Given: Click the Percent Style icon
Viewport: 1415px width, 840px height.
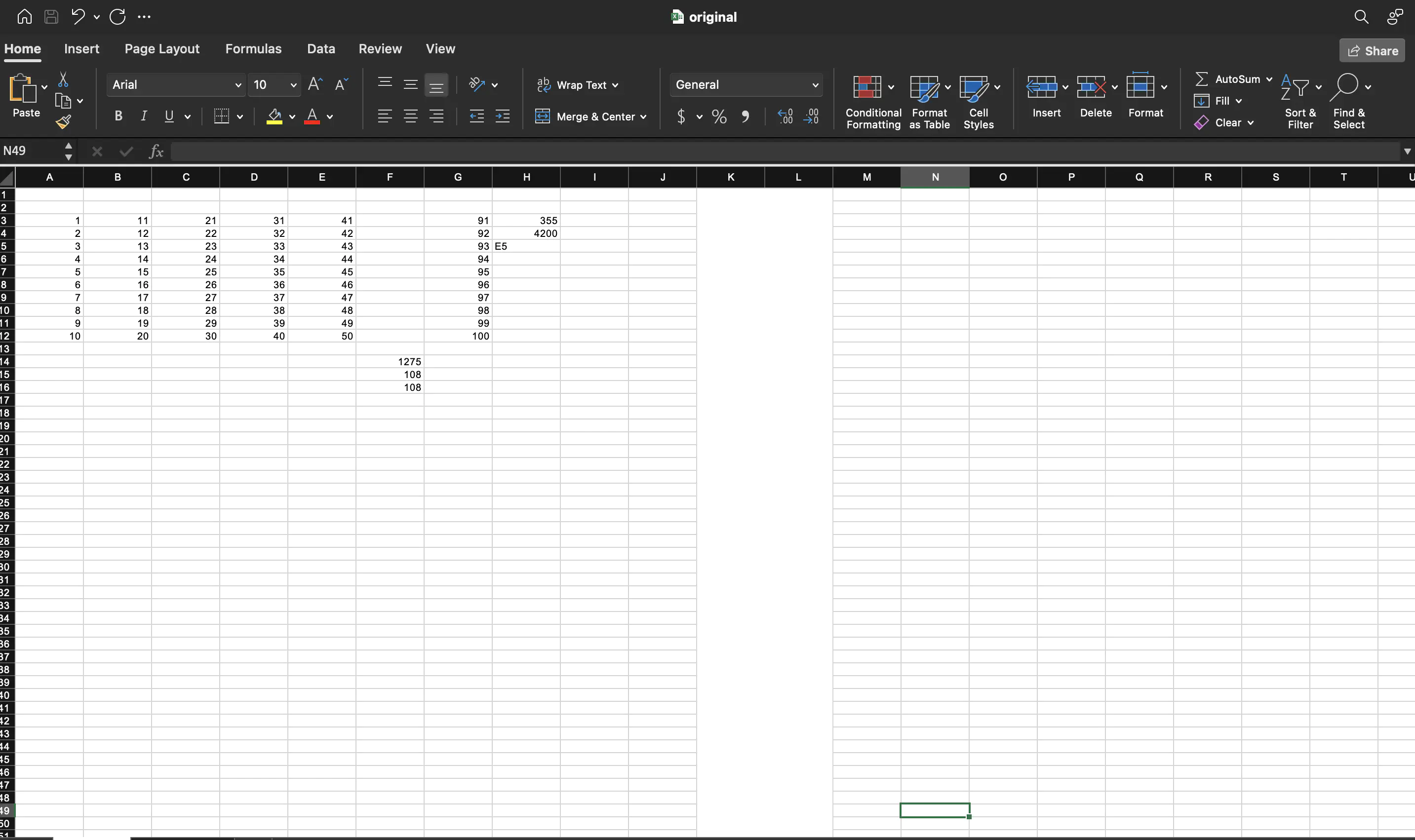Looking at the screenshot, I should pyautogui.click(x=719, y=116).
